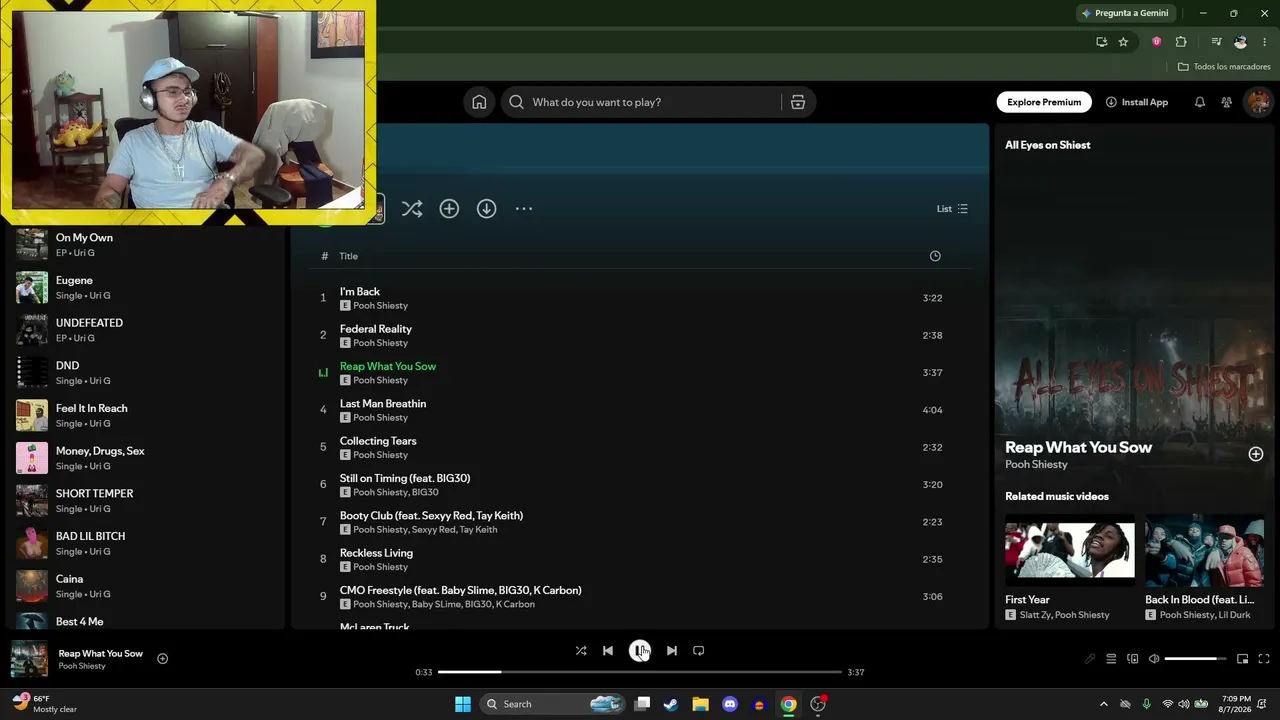
Task: Open the Eugene single in the library
Action: 145,288
